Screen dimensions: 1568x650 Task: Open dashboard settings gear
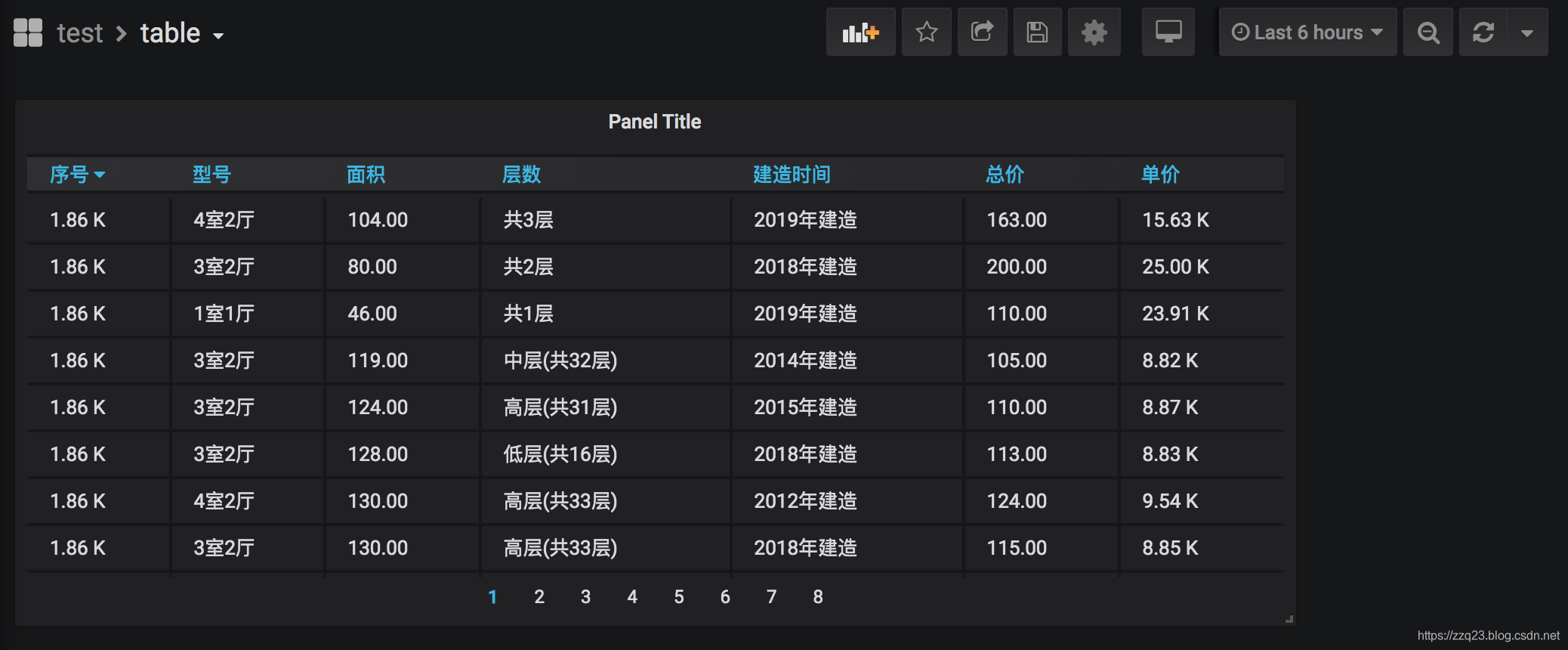[1094, 32]
